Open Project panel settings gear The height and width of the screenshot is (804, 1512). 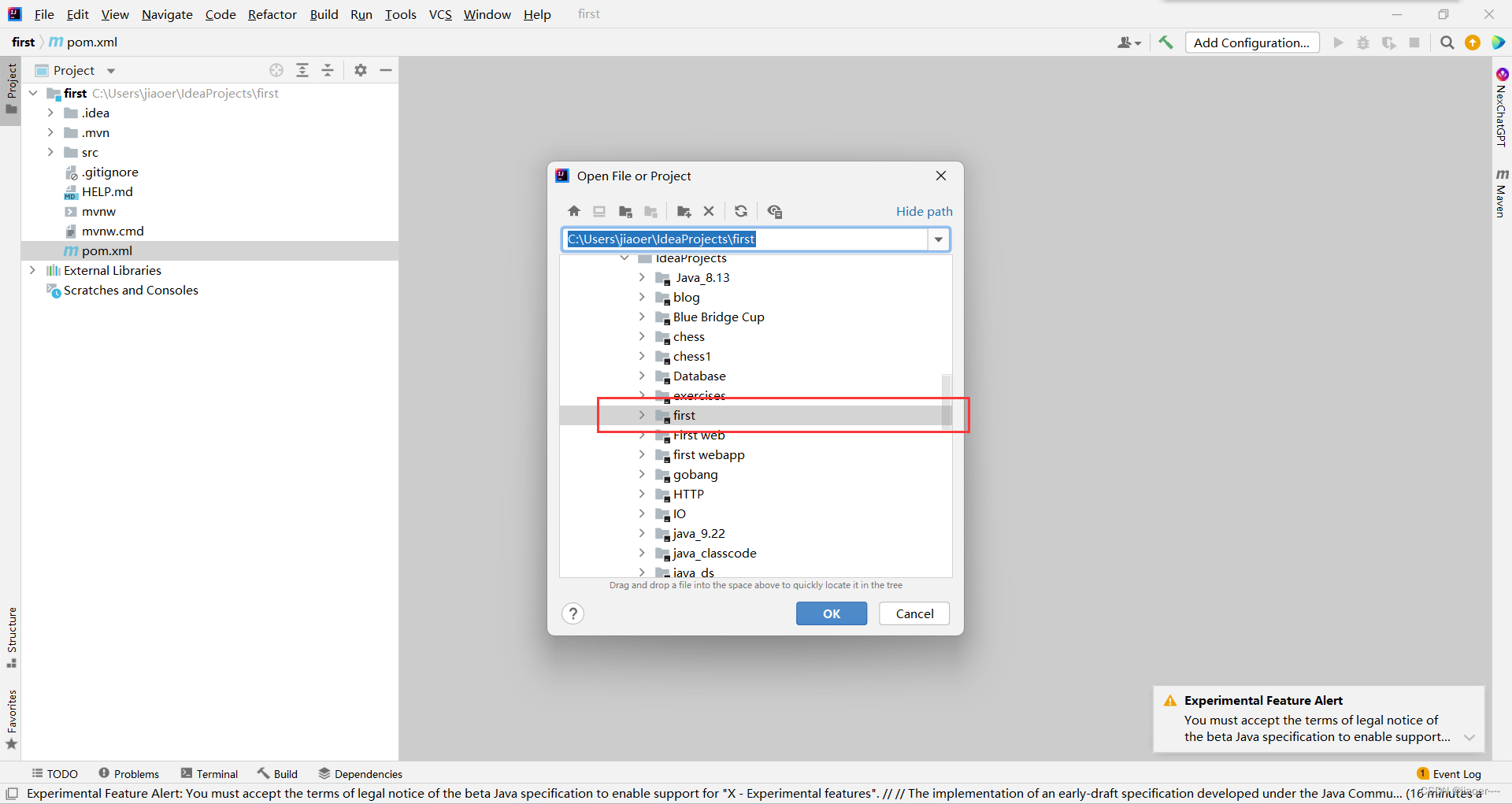(x=361, y=70)
